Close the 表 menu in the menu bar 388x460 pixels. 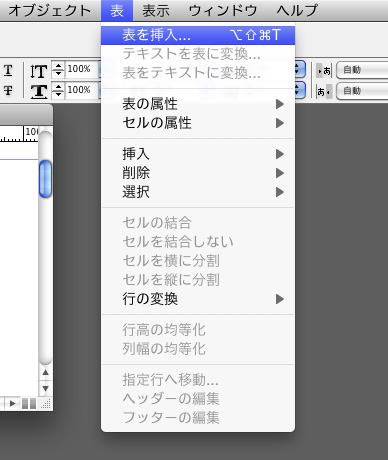click(117, 11)
